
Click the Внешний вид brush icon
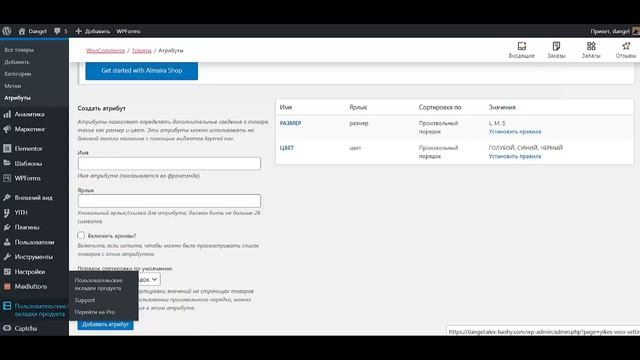[x=7, y=198]
